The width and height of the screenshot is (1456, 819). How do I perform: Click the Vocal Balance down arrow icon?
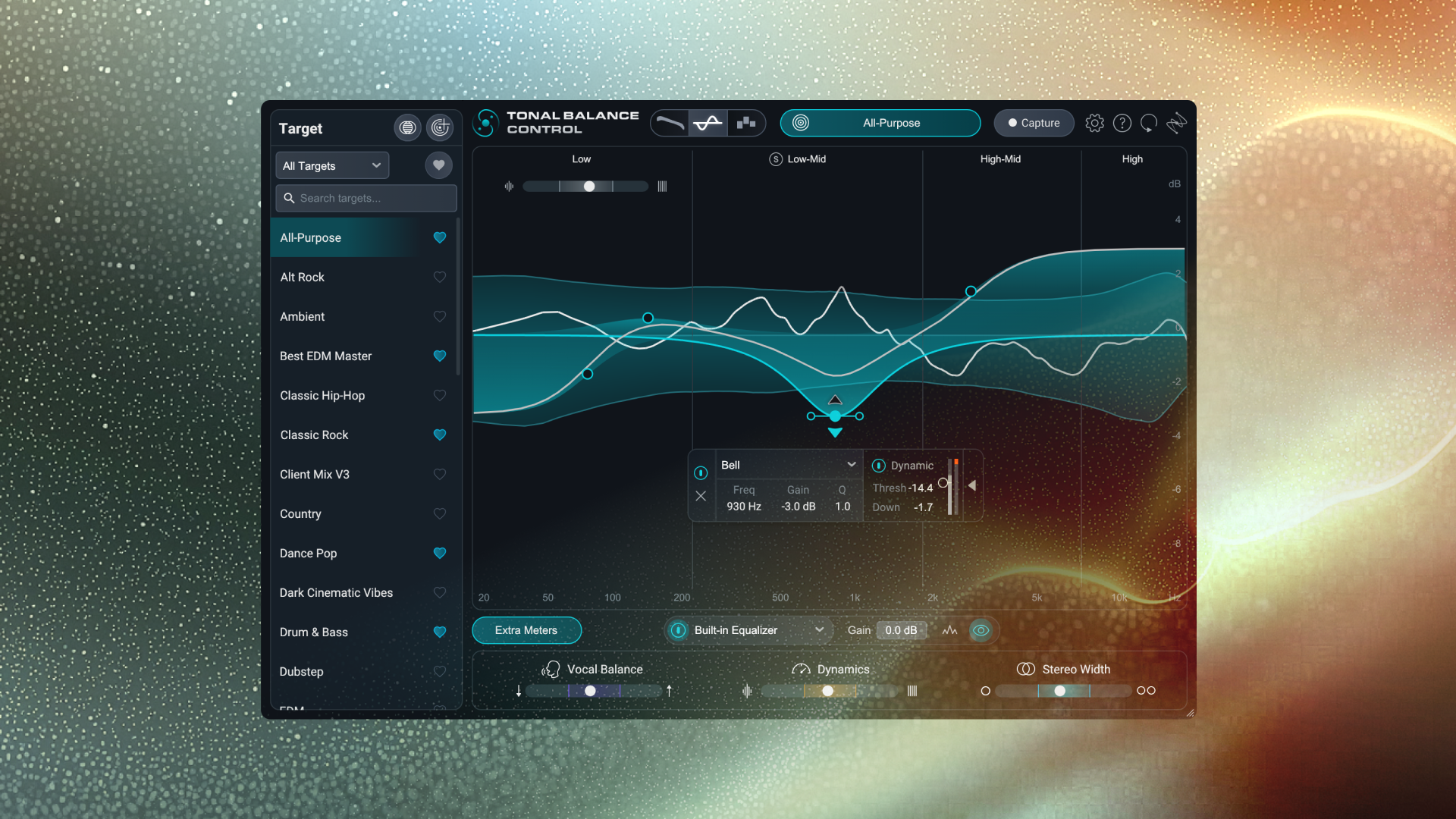coord(519,691)
